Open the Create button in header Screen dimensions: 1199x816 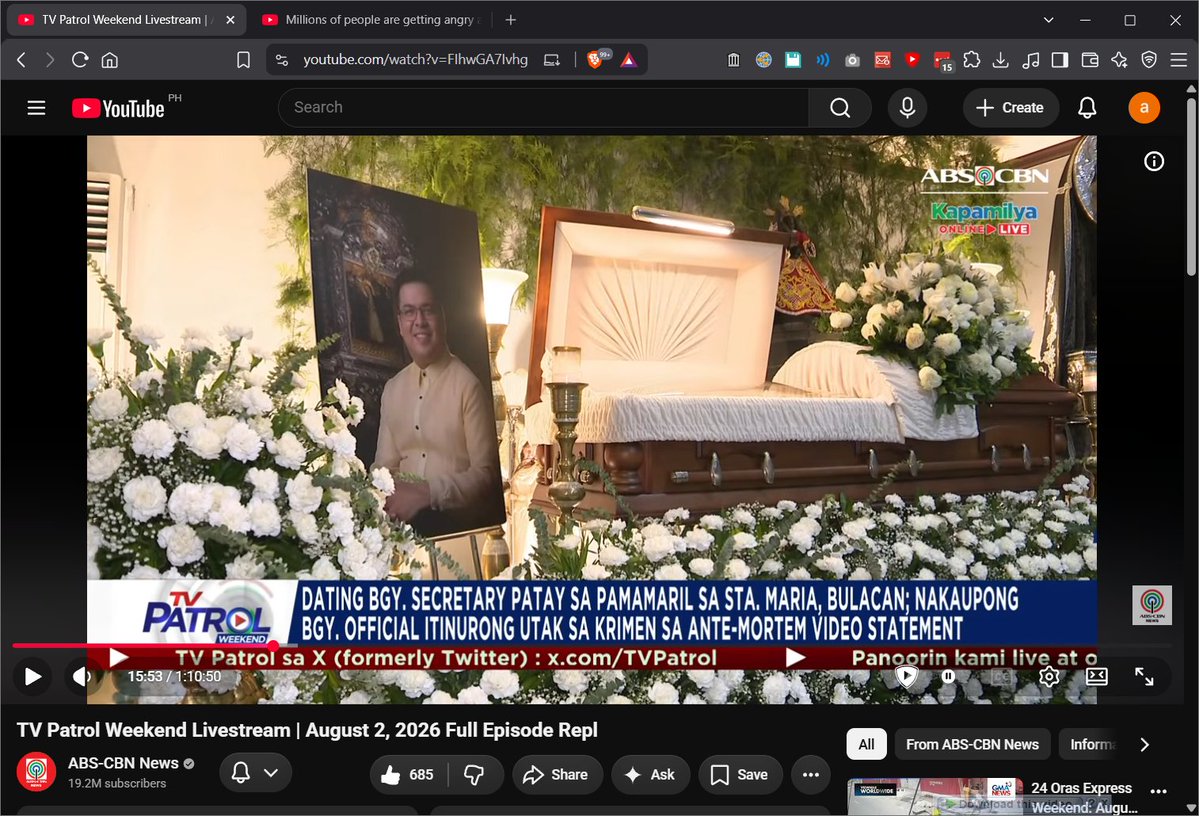pyautogui.click(x=1010, y=108)
